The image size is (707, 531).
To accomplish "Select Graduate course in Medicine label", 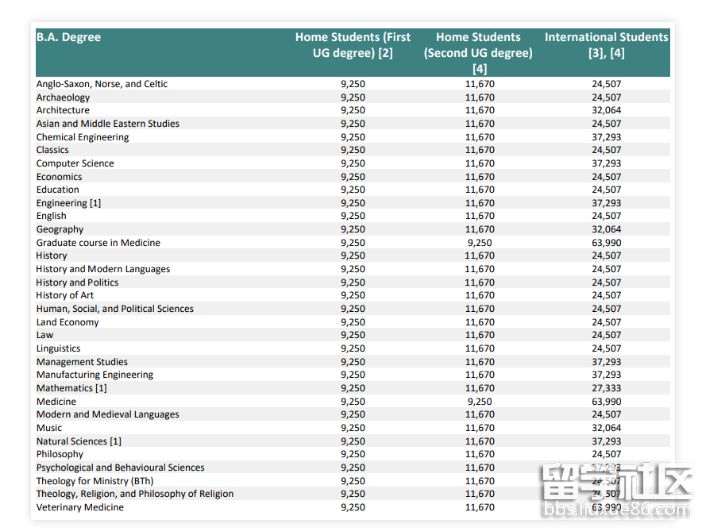I will (x=98, y=243).
